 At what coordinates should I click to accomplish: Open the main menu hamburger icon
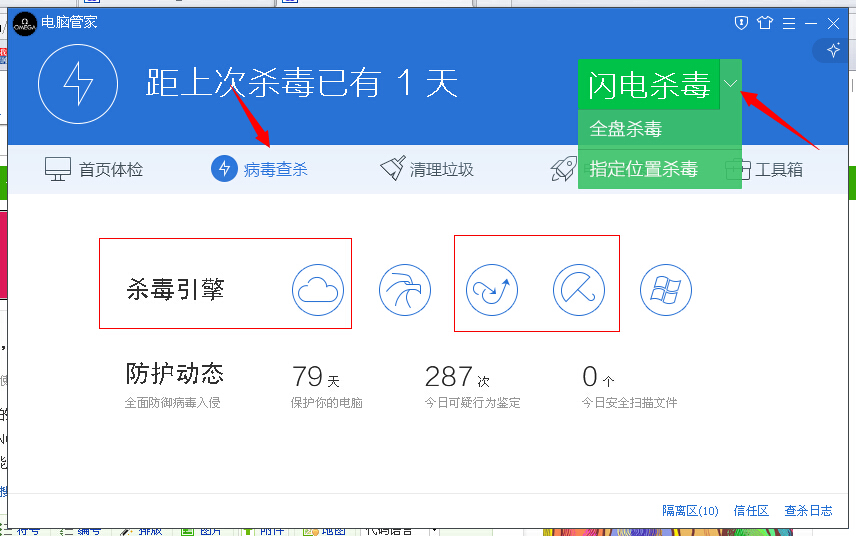789,23
